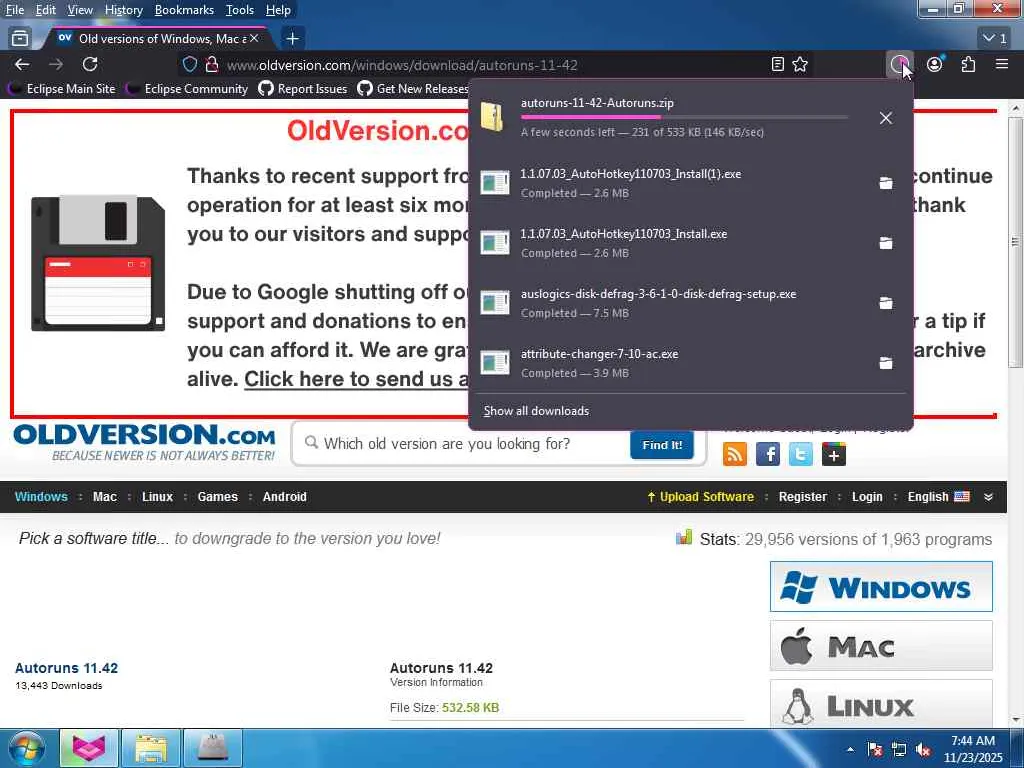Screen dimensions: 1024x768
Task: Close the Old versions of Windows tab
Action: [254, 39]
